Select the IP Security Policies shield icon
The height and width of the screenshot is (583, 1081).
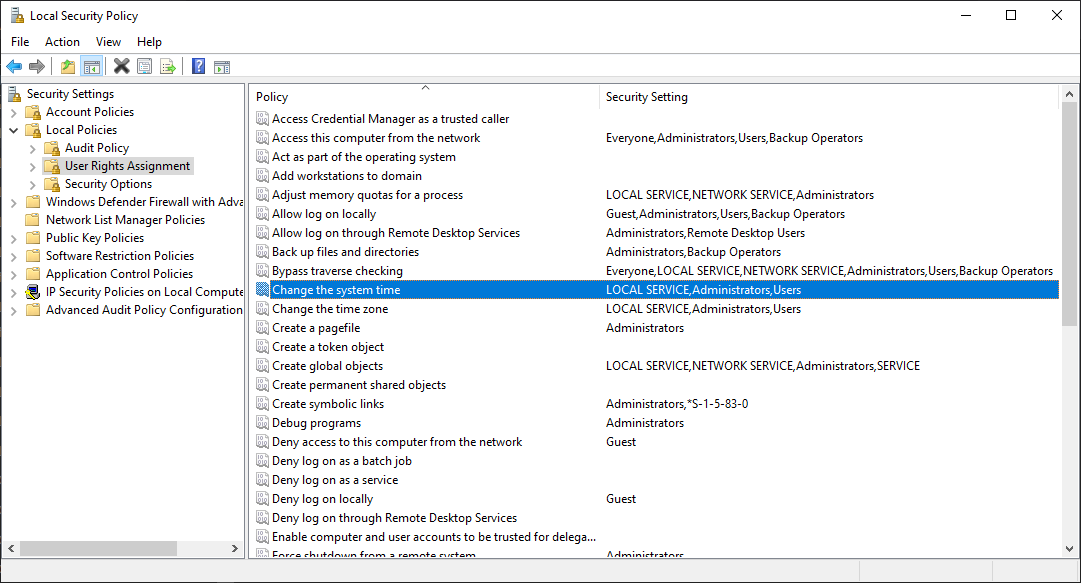point(30,292)
